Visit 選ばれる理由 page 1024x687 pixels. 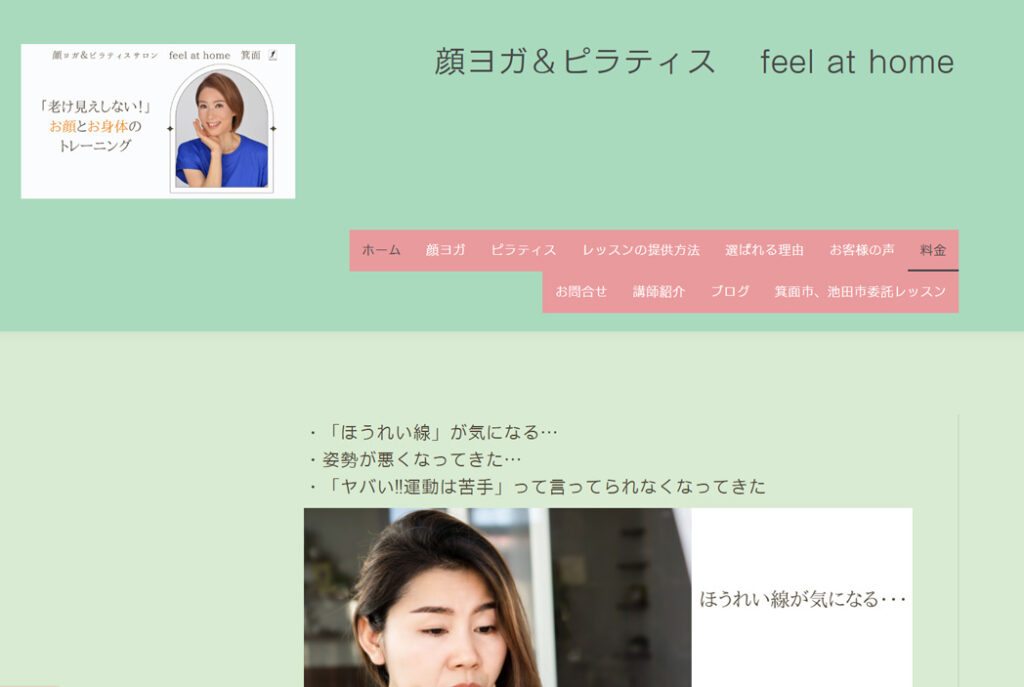[x=764, y=250]
